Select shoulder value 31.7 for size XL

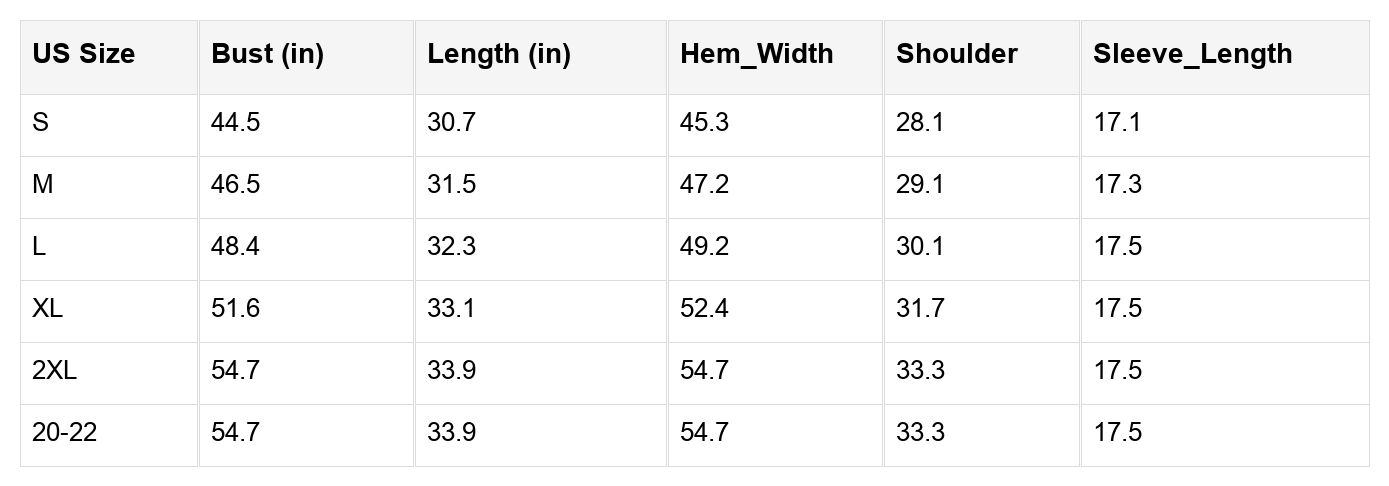tap(920, 309)
